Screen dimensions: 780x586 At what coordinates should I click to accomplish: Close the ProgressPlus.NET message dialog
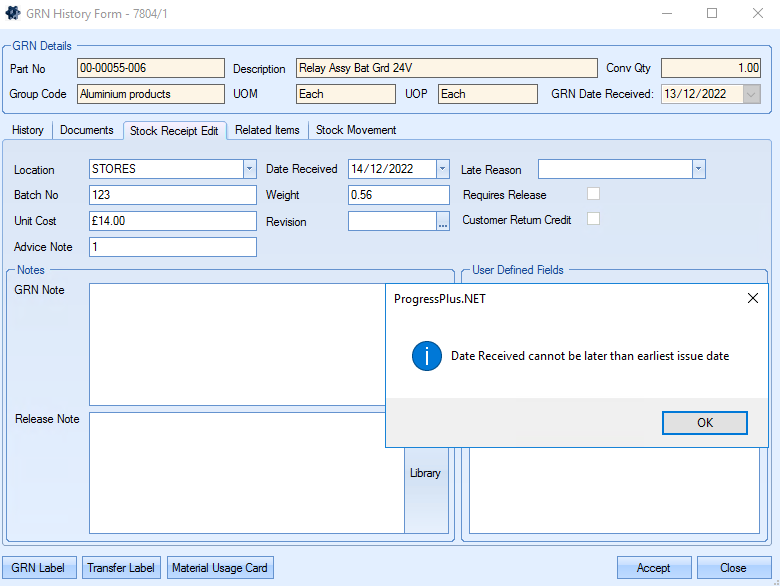point(752,298)
